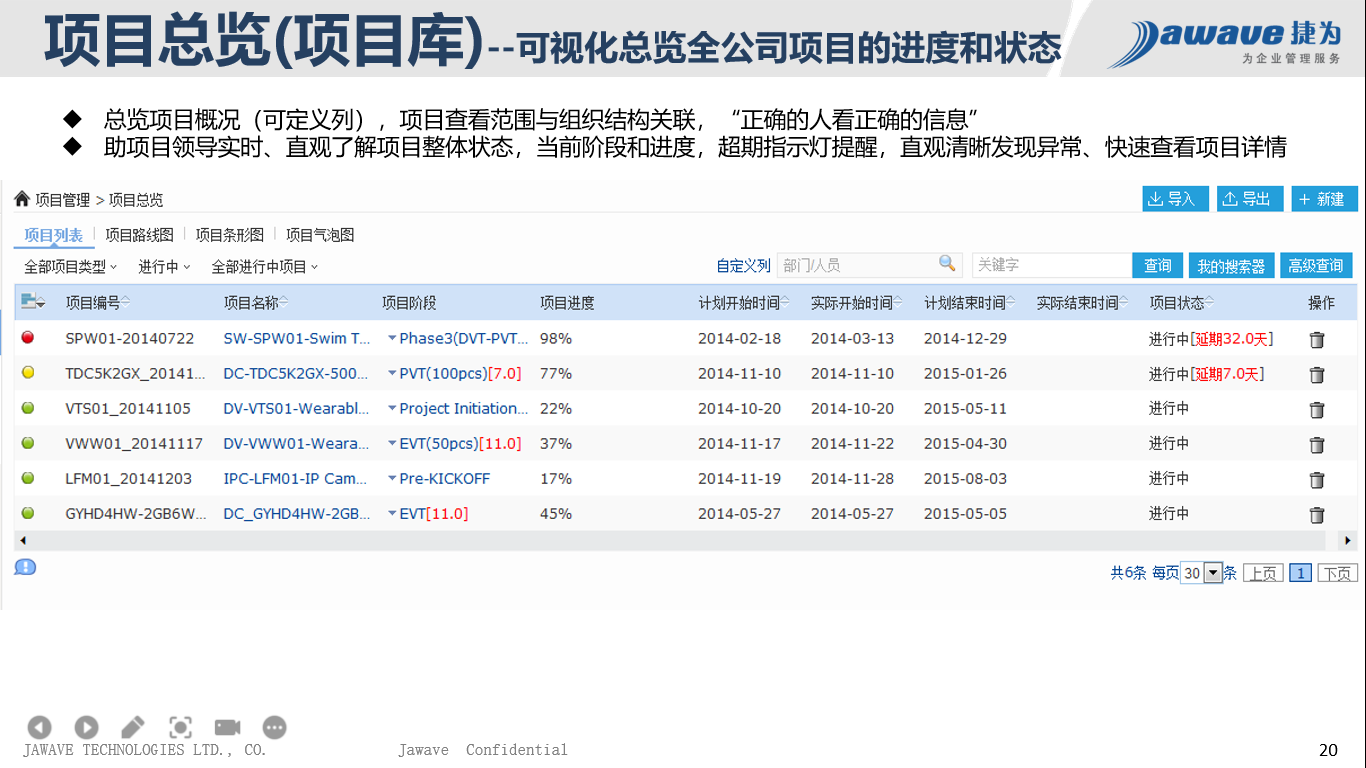Open project link SW-SPW01-Swim T...

click(x=297, y=339)
